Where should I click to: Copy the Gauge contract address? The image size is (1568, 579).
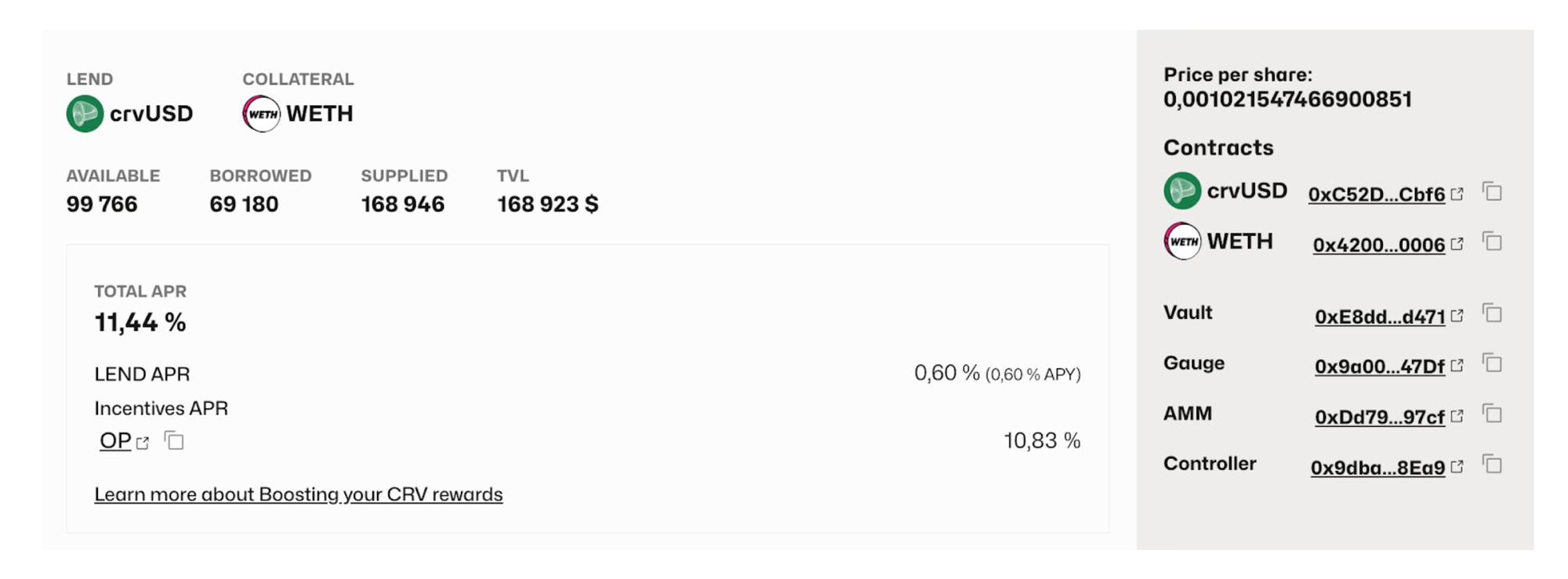pyautogui.click(x=1492, y=364)
